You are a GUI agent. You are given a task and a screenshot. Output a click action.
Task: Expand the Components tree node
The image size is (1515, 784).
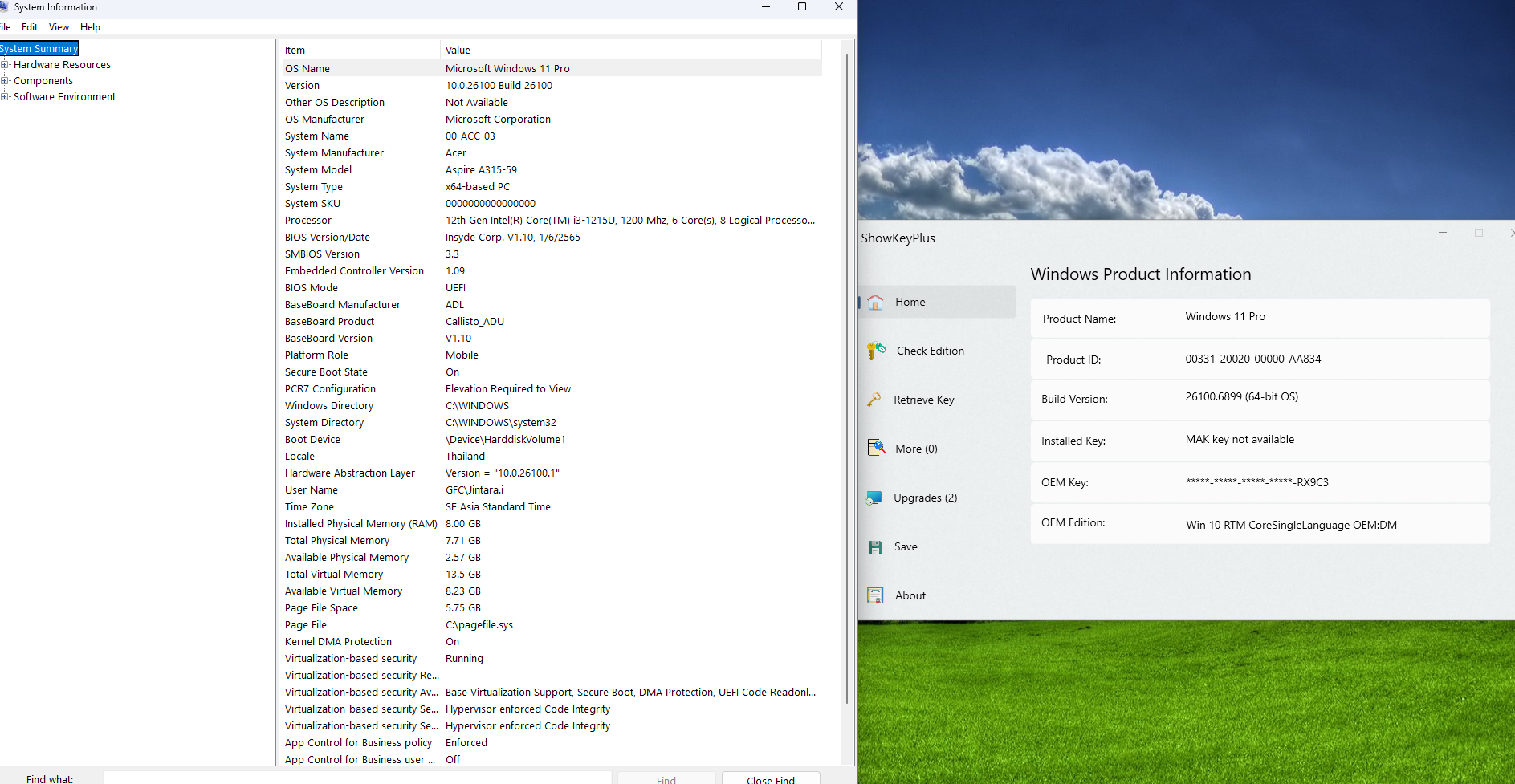tap(5, 81)
